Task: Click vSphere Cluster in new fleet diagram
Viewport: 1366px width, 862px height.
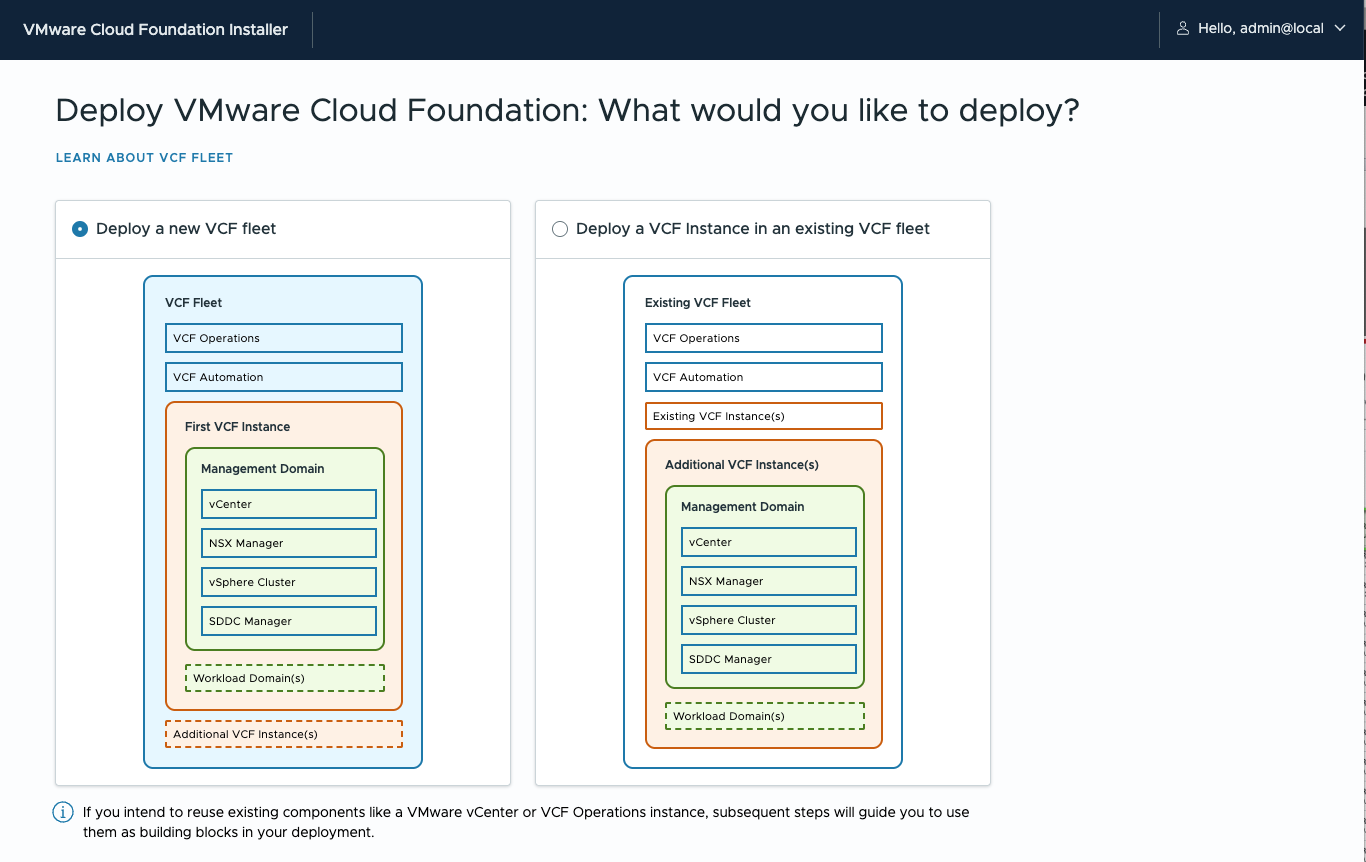Action: pos(288,582)
